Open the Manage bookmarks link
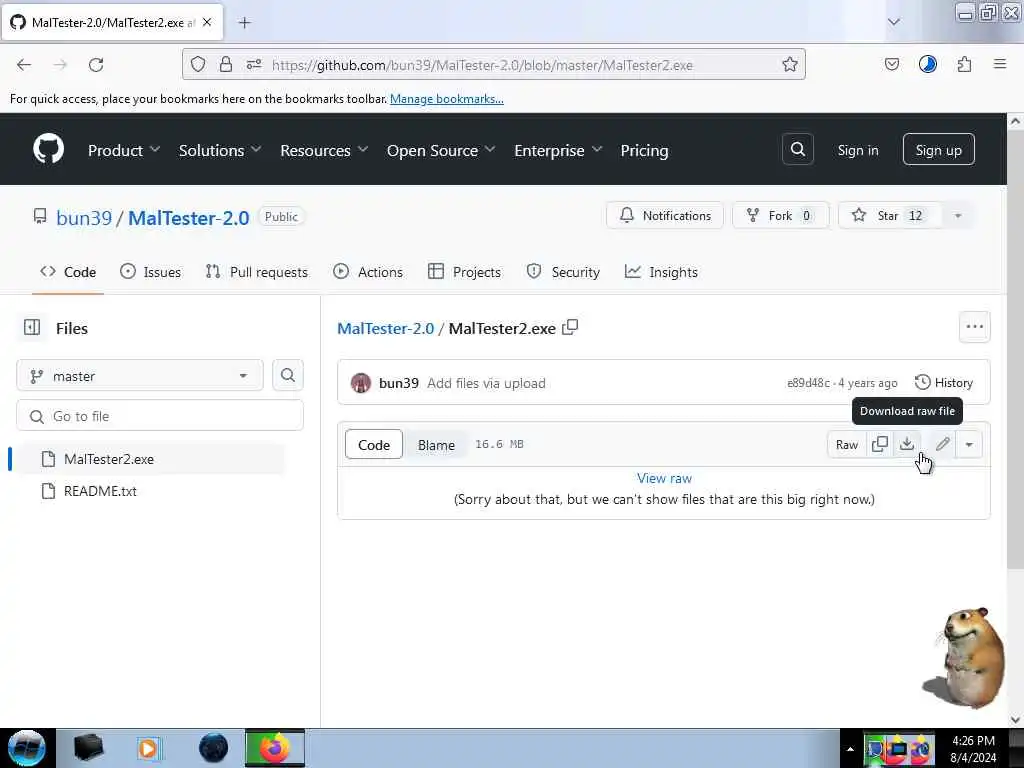Screen dimensions: 1024x768 pos(447,99)
